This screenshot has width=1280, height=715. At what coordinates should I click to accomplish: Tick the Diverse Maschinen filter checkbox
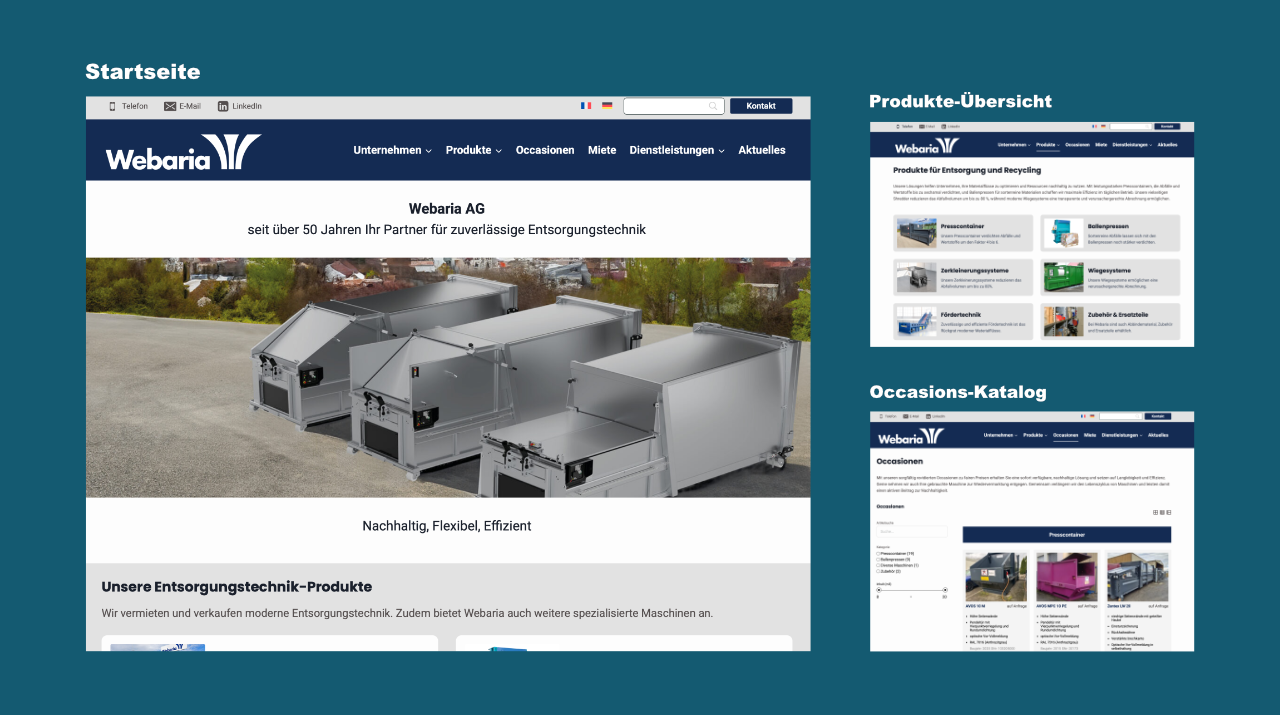878,565
